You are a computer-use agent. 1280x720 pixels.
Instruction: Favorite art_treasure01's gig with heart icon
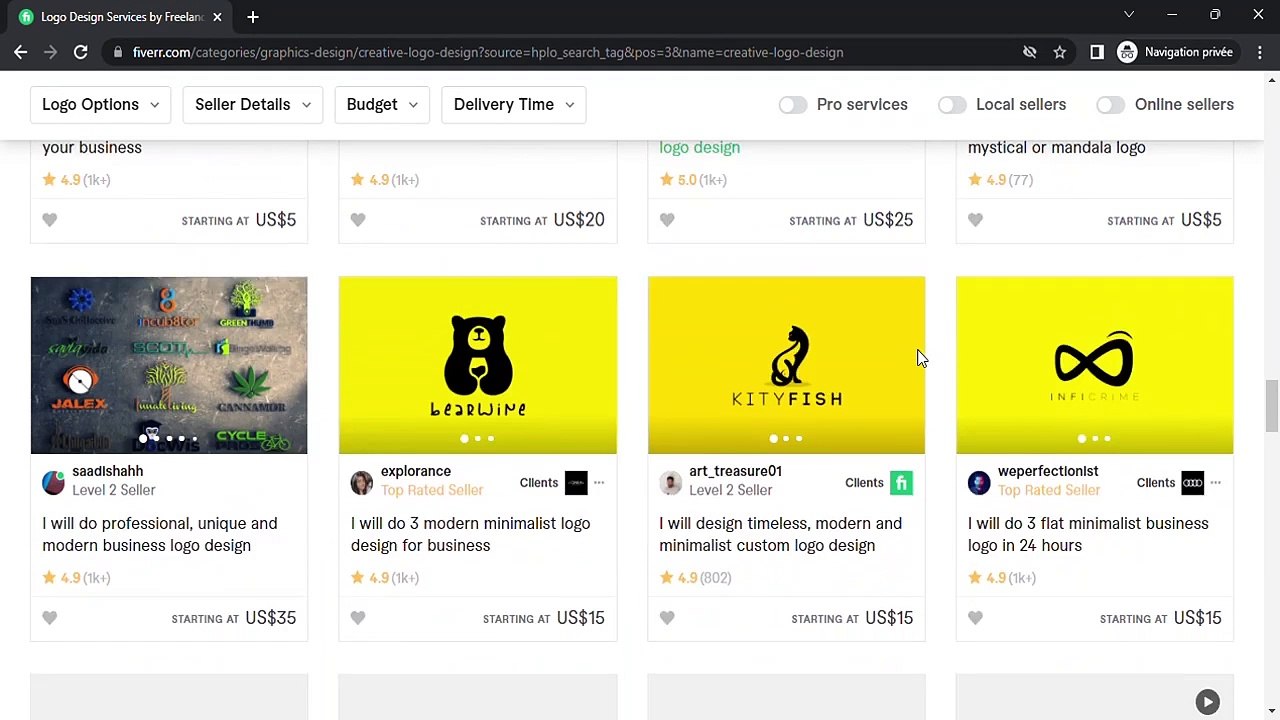pos(667,618)
